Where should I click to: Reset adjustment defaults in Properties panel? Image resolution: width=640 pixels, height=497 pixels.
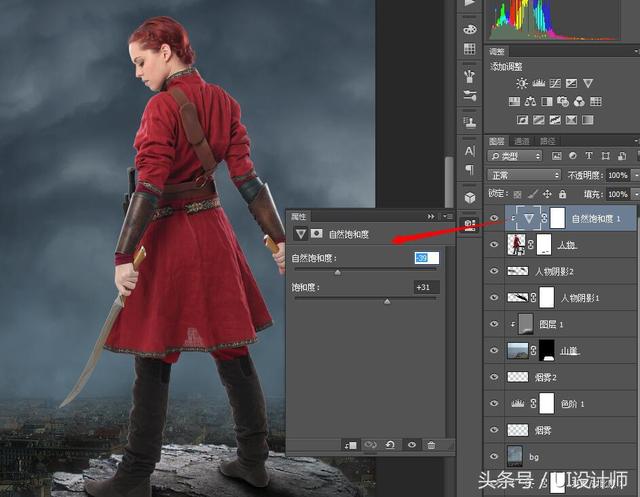(x=390, y=445)
